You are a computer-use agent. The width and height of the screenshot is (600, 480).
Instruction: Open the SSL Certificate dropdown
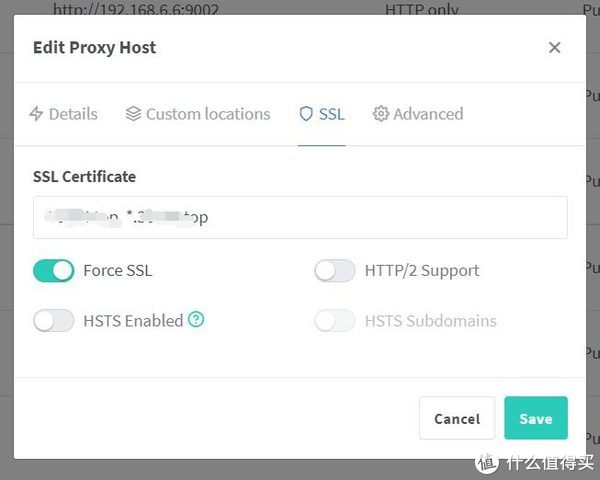tap(300, 217)
